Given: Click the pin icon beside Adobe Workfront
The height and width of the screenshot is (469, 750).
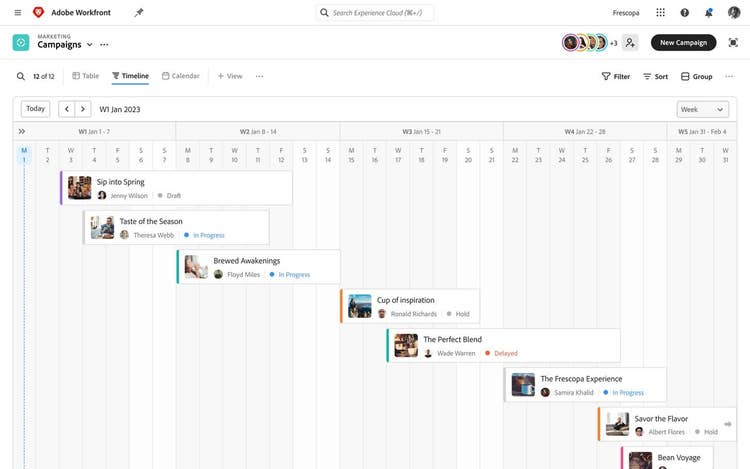Looking at the screenshot, I should pos(139,13).
